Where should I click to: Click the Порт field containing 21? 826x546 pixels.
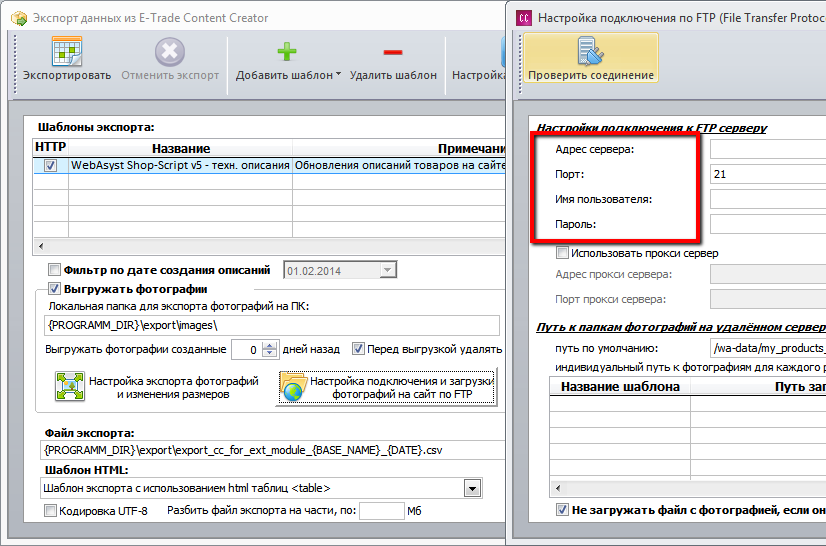(768, 174)
